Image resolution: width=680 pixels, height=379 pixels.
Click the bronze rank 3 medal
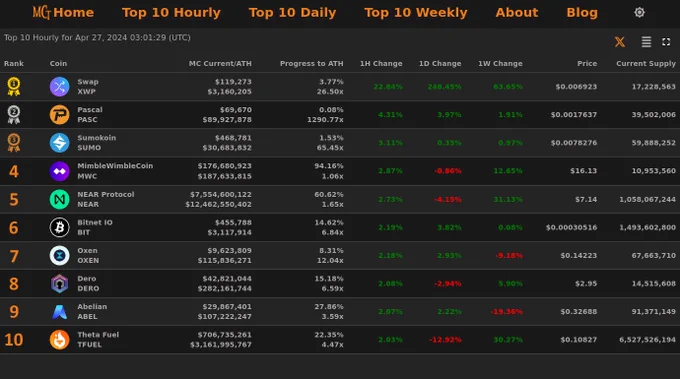click(14, 143)
